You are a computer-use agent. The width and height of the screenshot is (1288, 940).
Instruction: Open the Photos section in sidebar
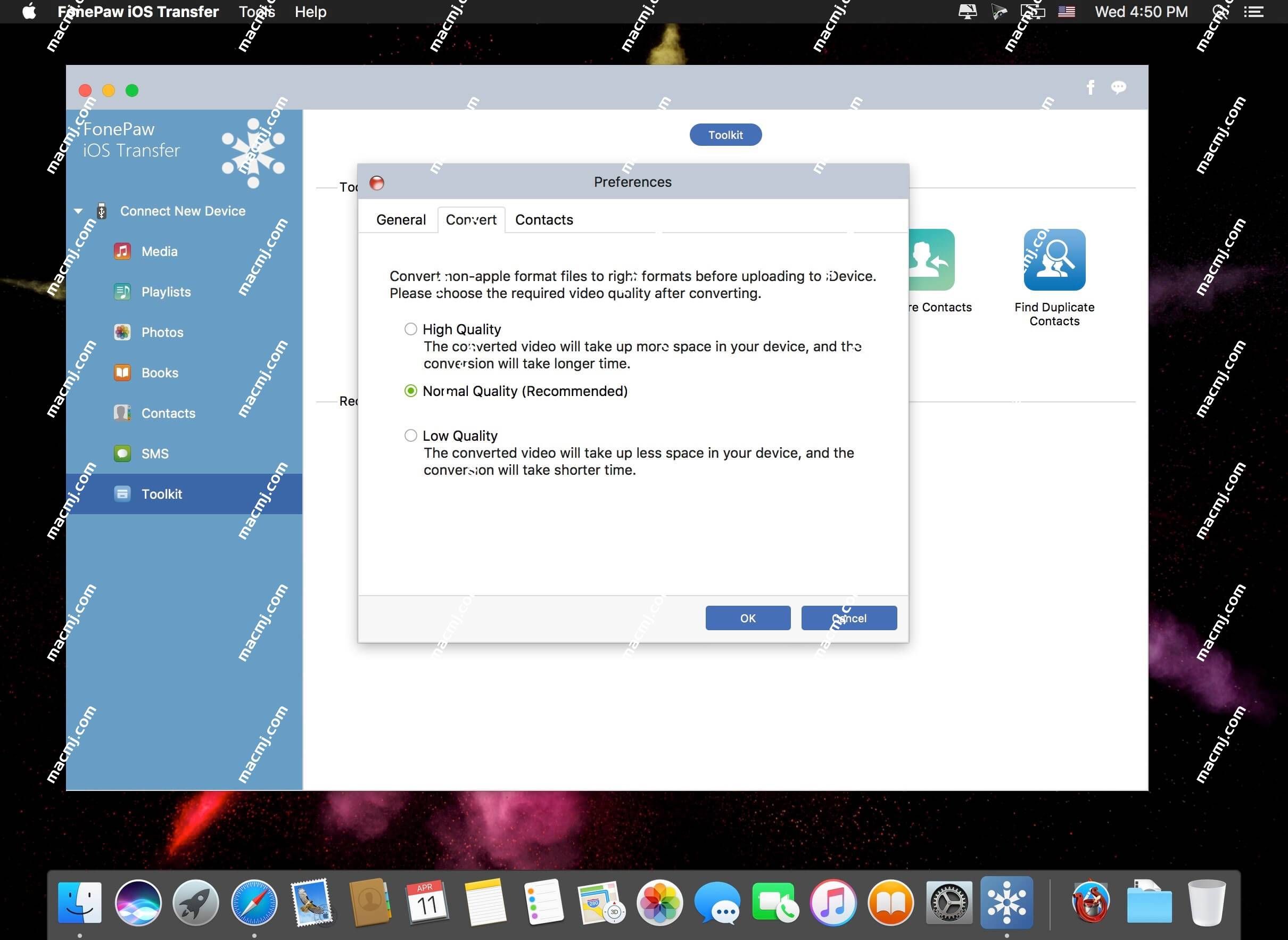coord(162,332)
